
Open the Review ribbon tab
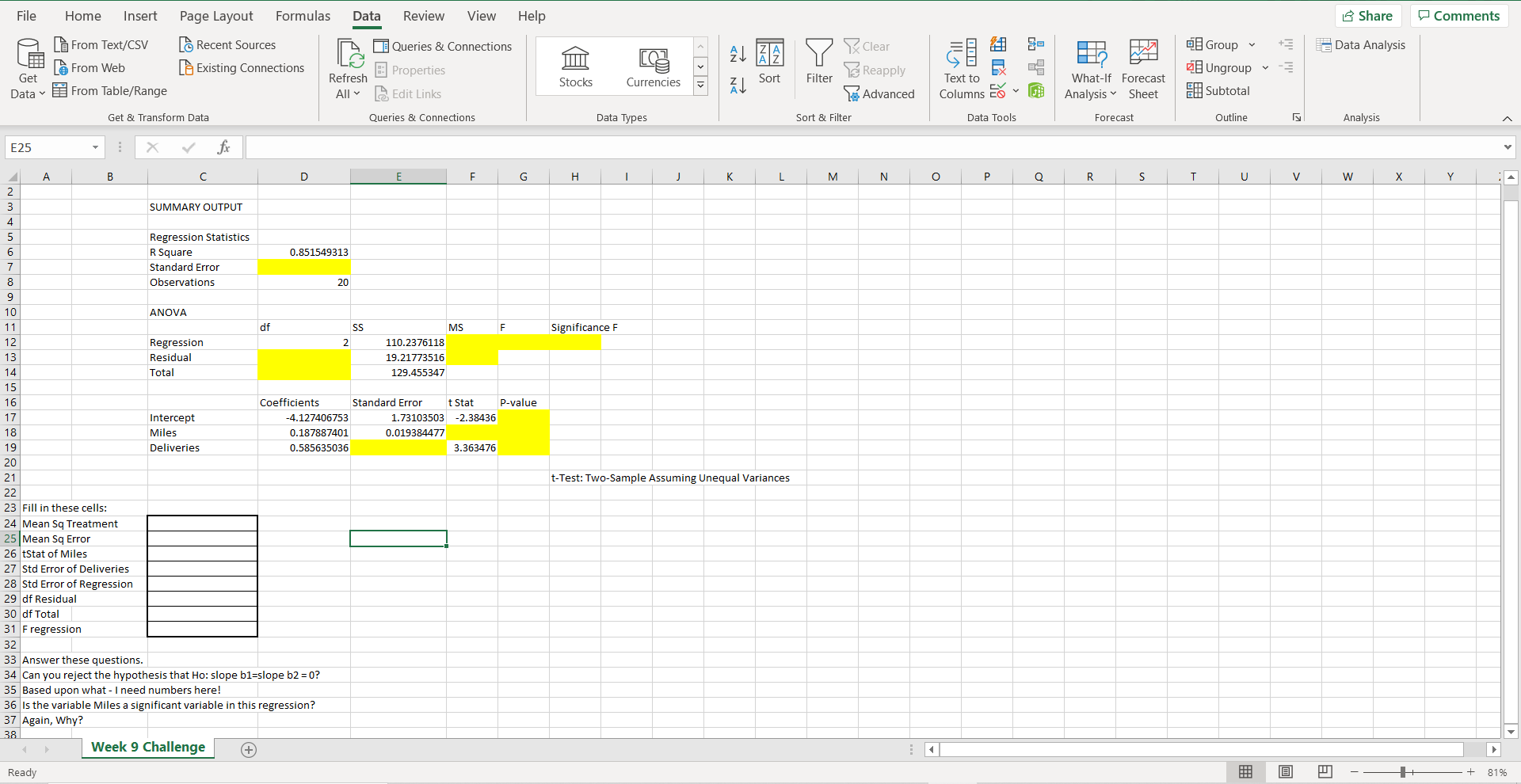point(423,16)
